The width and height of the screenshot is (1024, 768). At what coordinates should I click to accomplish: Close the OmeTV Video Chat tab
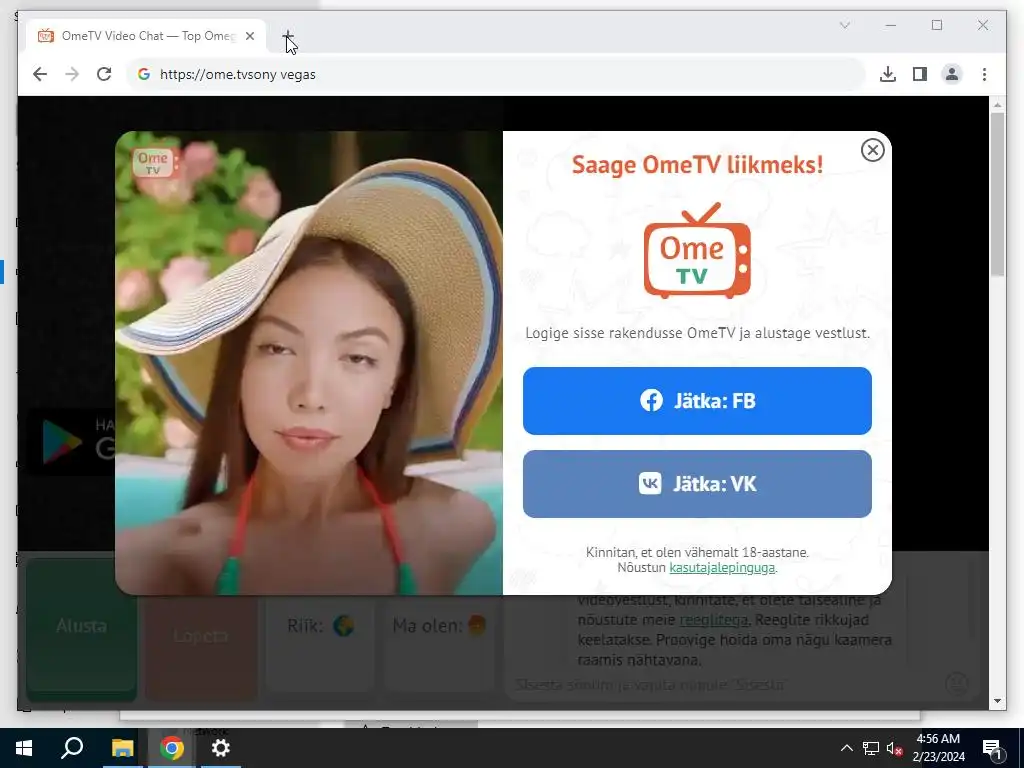(x=249, y=36)
